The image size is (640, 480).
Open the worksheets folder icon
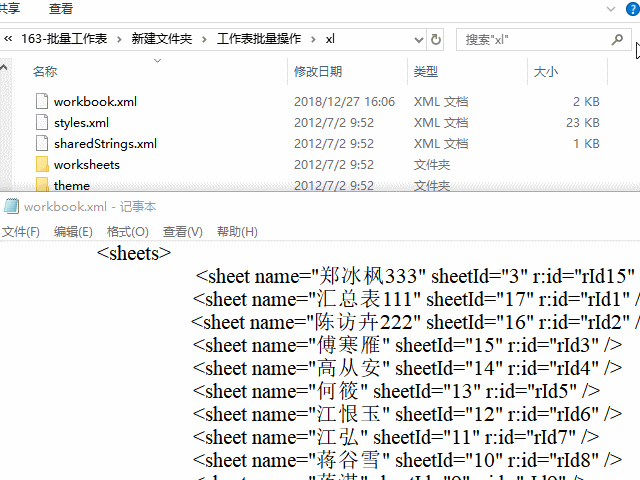(42, 164)
